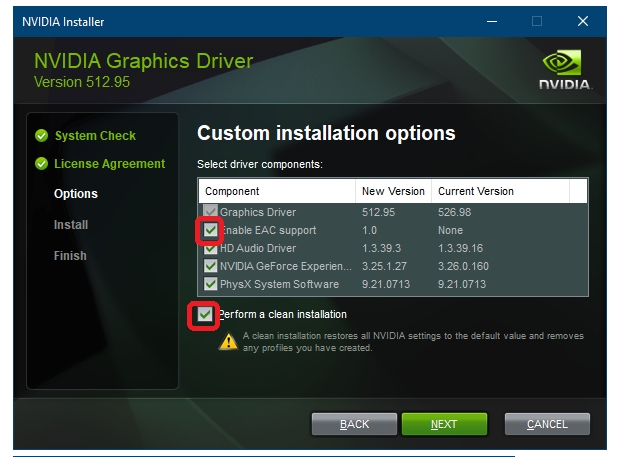619x457 pixels.
Task: Click the green checkmark beside License Agreement
Action: (41, 164)
